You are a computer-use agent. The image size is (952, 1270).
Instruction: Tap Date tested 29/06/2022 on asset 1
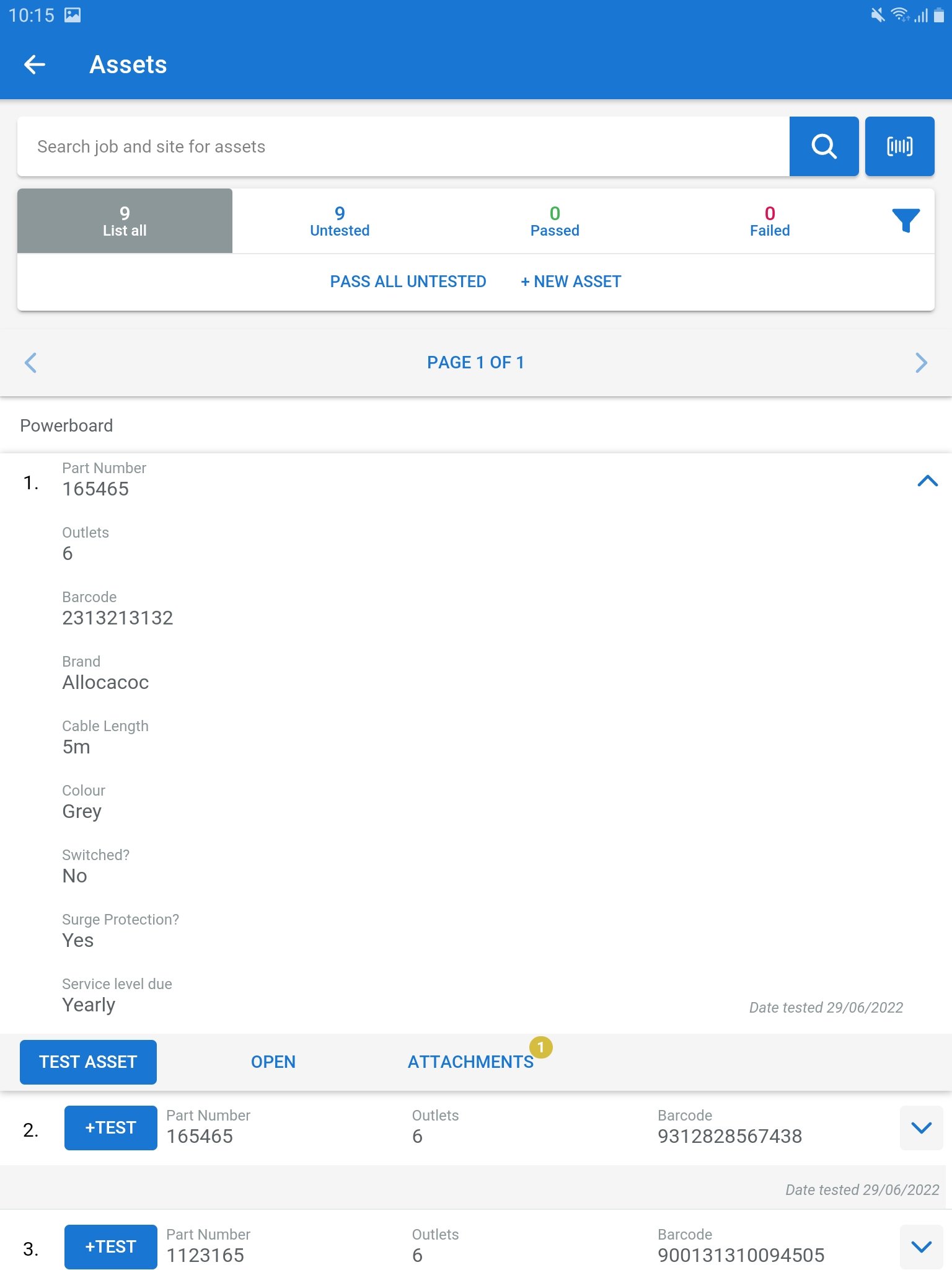(826, 1008)
